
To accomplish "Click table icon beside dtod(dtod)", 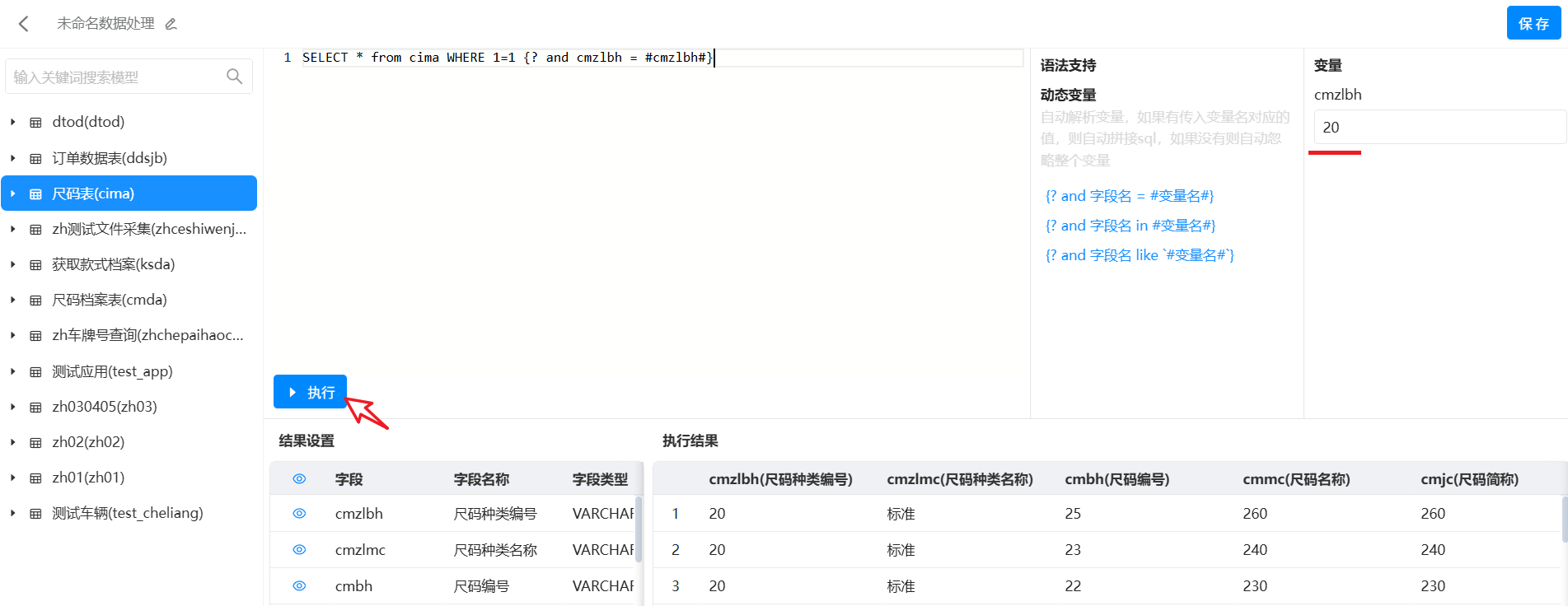I will pyautogui.click(x=35, y=123).
